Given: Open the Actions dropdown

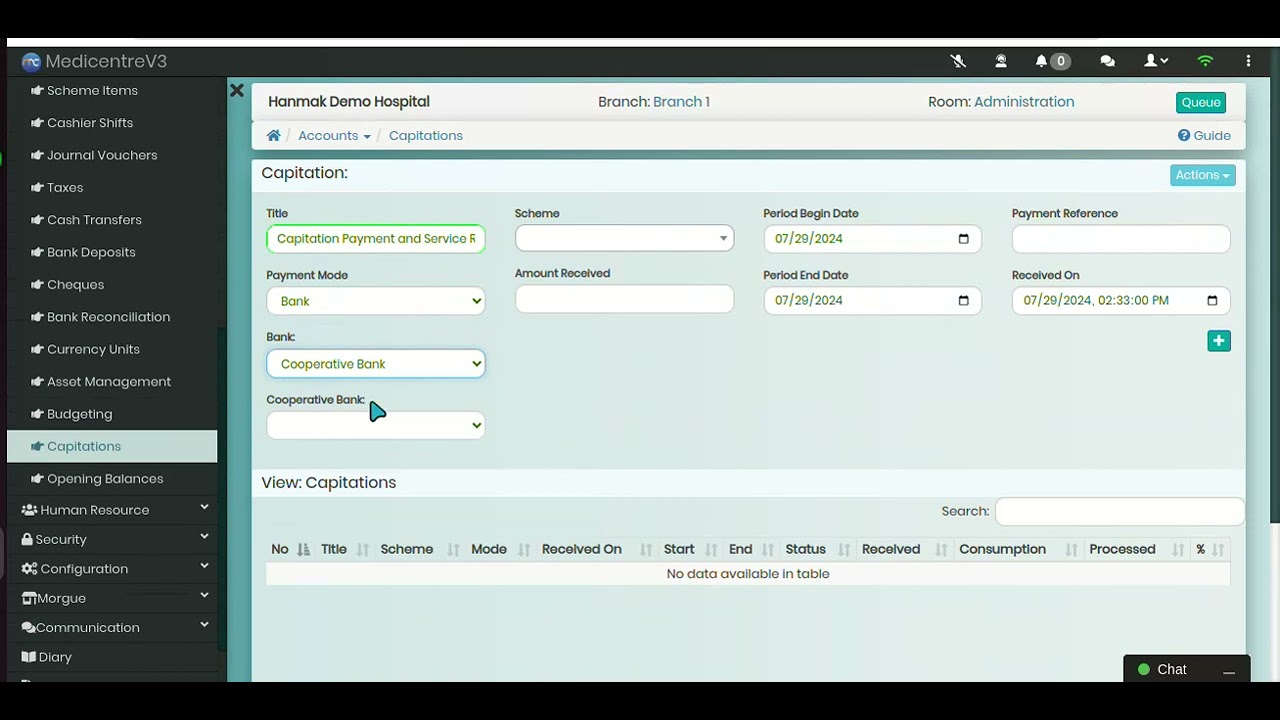Looking at the screenshot, I should click(1203, 175).
